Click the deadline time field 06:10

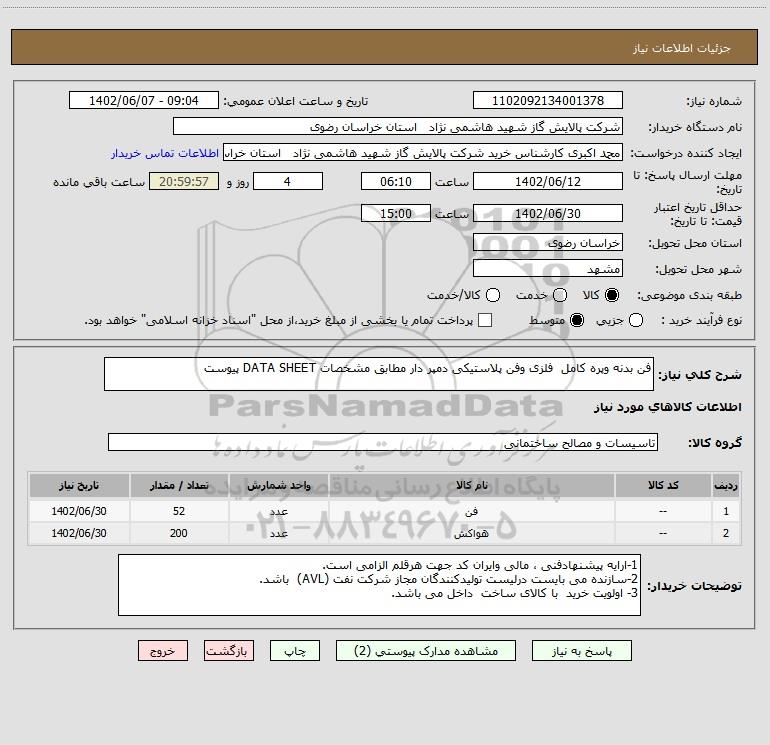[396, 181]
